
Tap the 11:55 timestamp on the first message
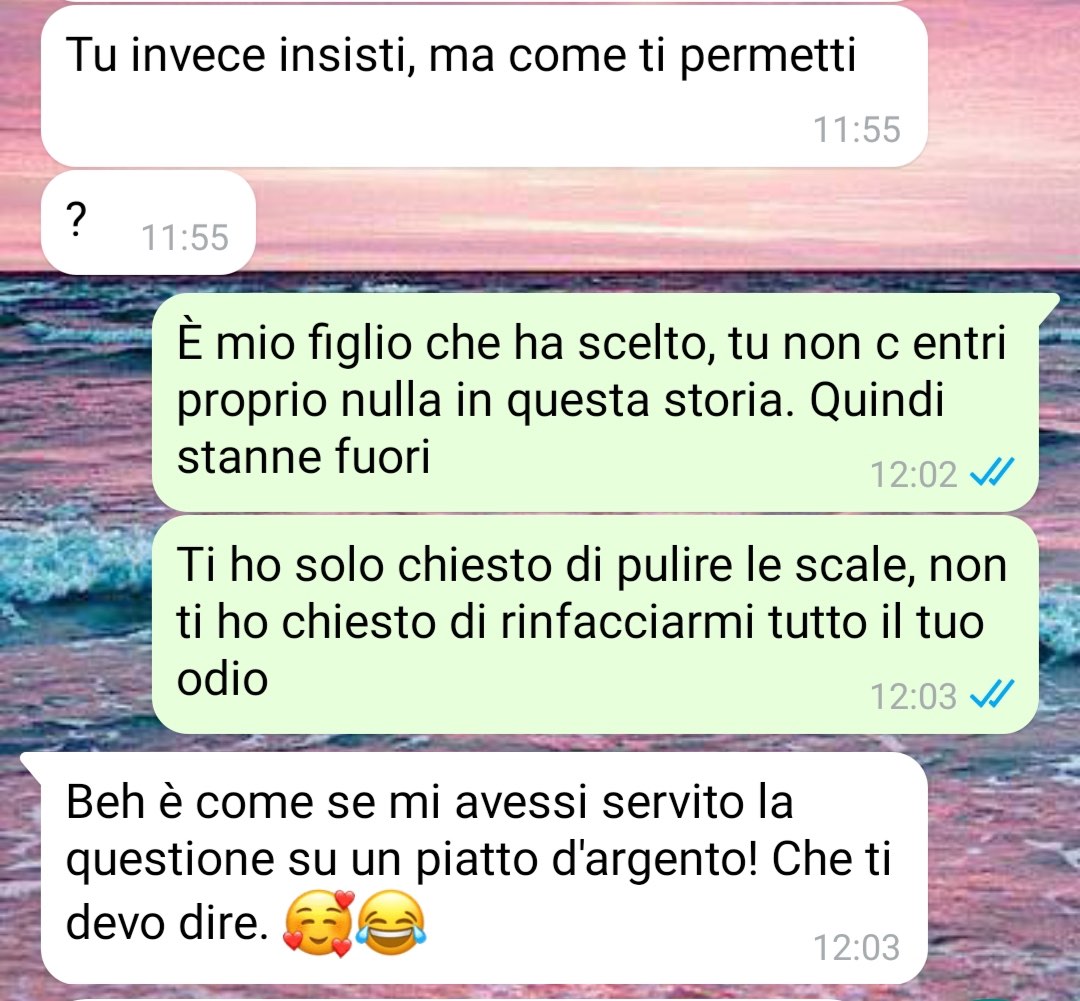(857, 130)
